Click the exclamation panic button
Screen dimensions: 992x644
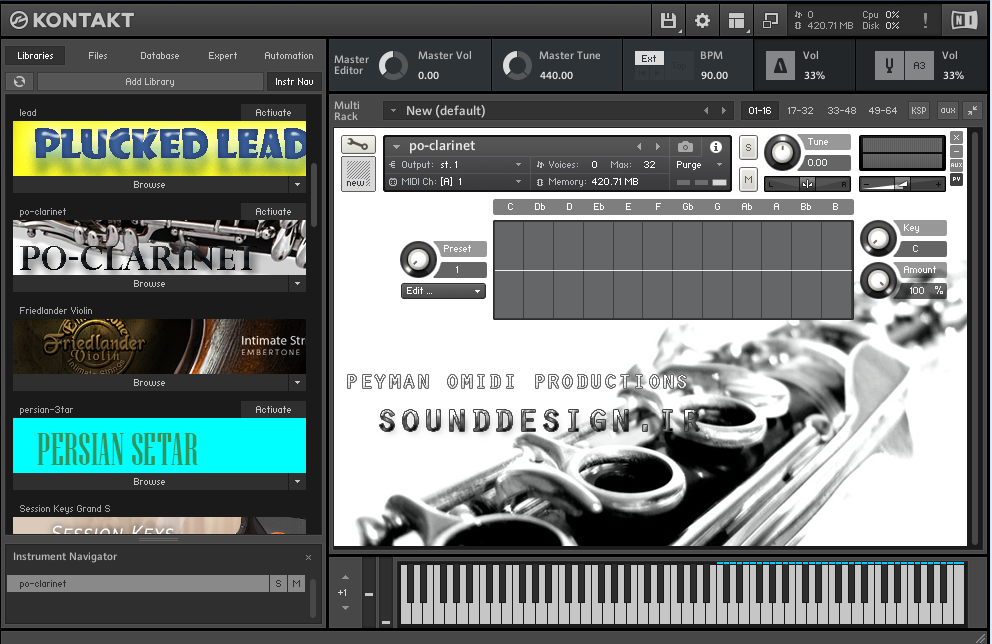925,20
